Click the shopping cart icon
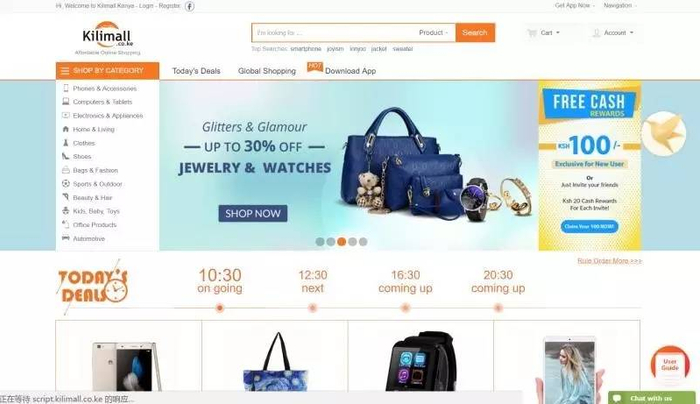This screenshot has height=404, width=700. pyautogui.click(x=532, y=33)
